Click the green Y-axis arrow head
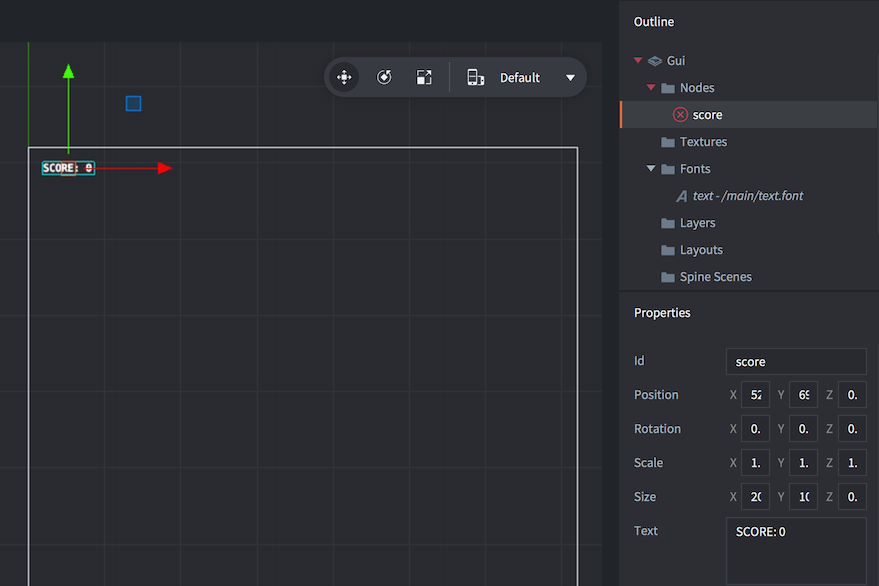This screenshot has height=586, width=879. click(68, 71)
